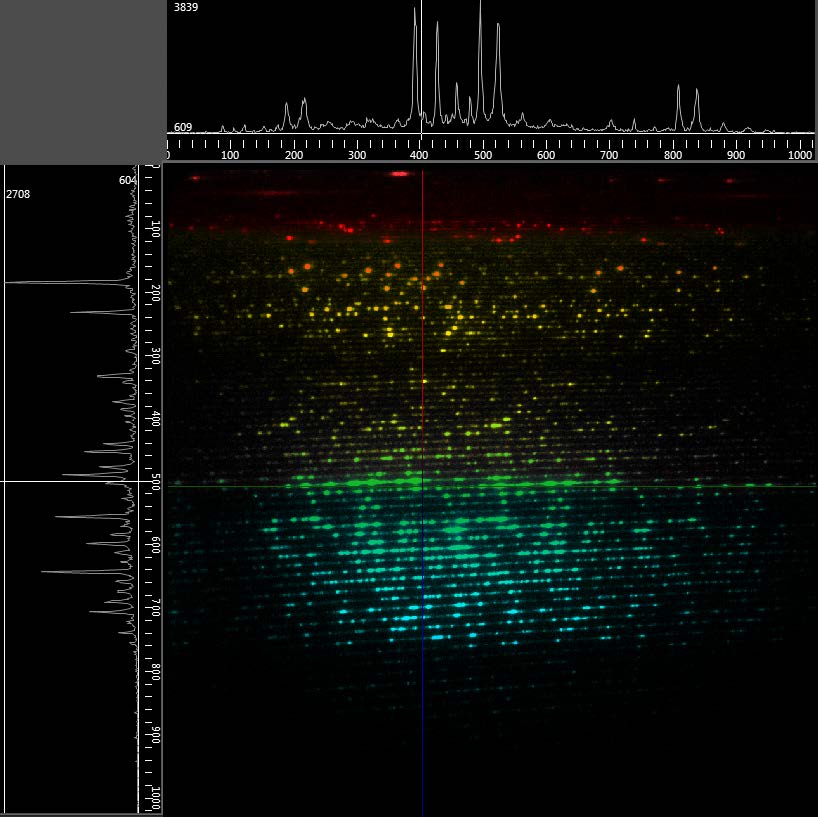Click the 800 label on horizontal ruler
Viewport: 818px width, 817px height.
coord(672,155)
